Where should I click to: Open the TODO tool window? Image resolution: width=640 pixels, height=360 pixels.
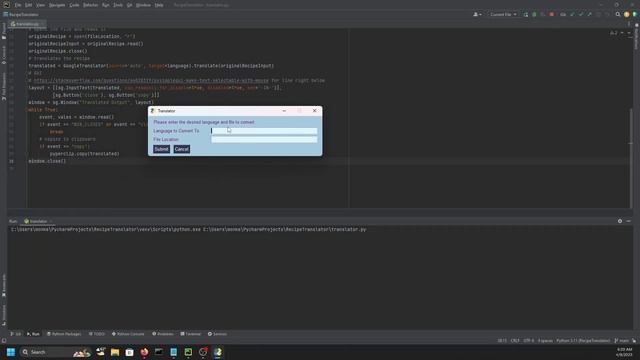coord(97,334)
